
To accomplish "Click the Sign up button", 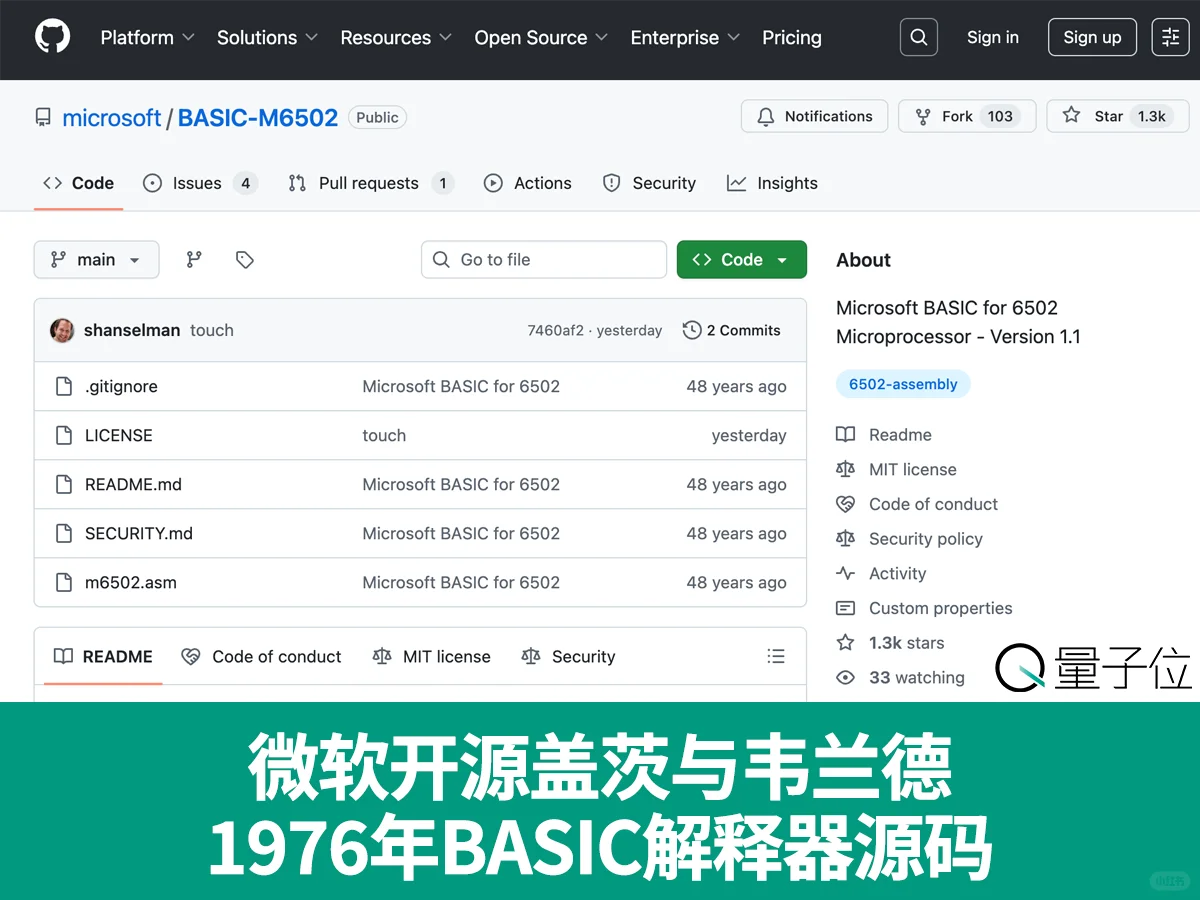I will pos(1092,37).
